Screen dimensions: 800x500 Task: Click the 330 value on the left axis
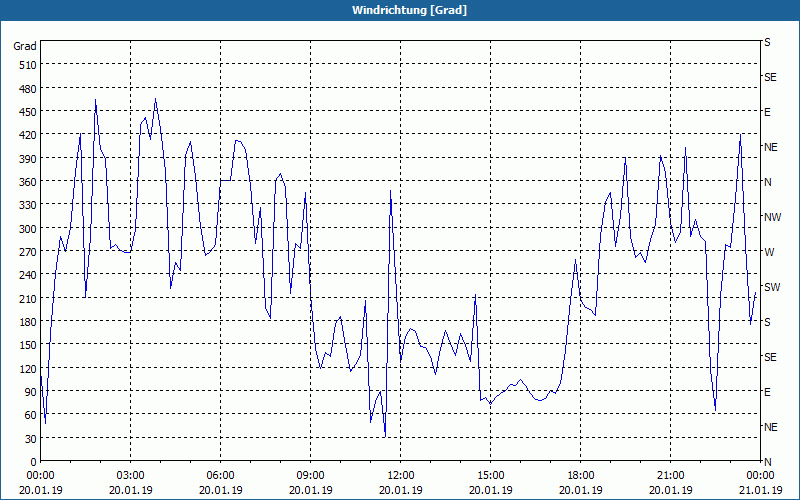(x=28, y=205)
